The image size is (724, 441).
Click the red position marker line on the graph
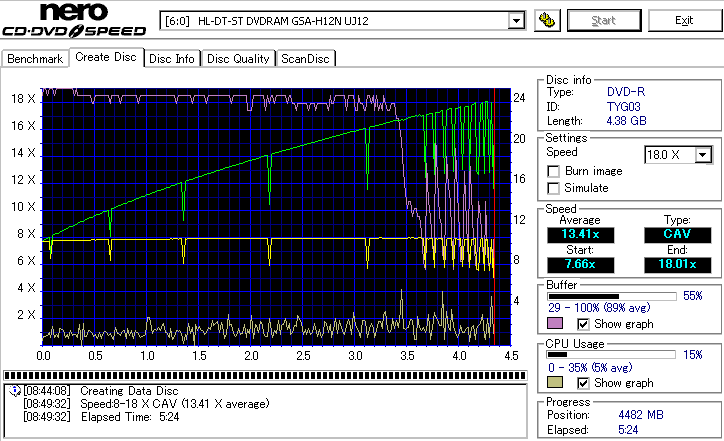495,217
